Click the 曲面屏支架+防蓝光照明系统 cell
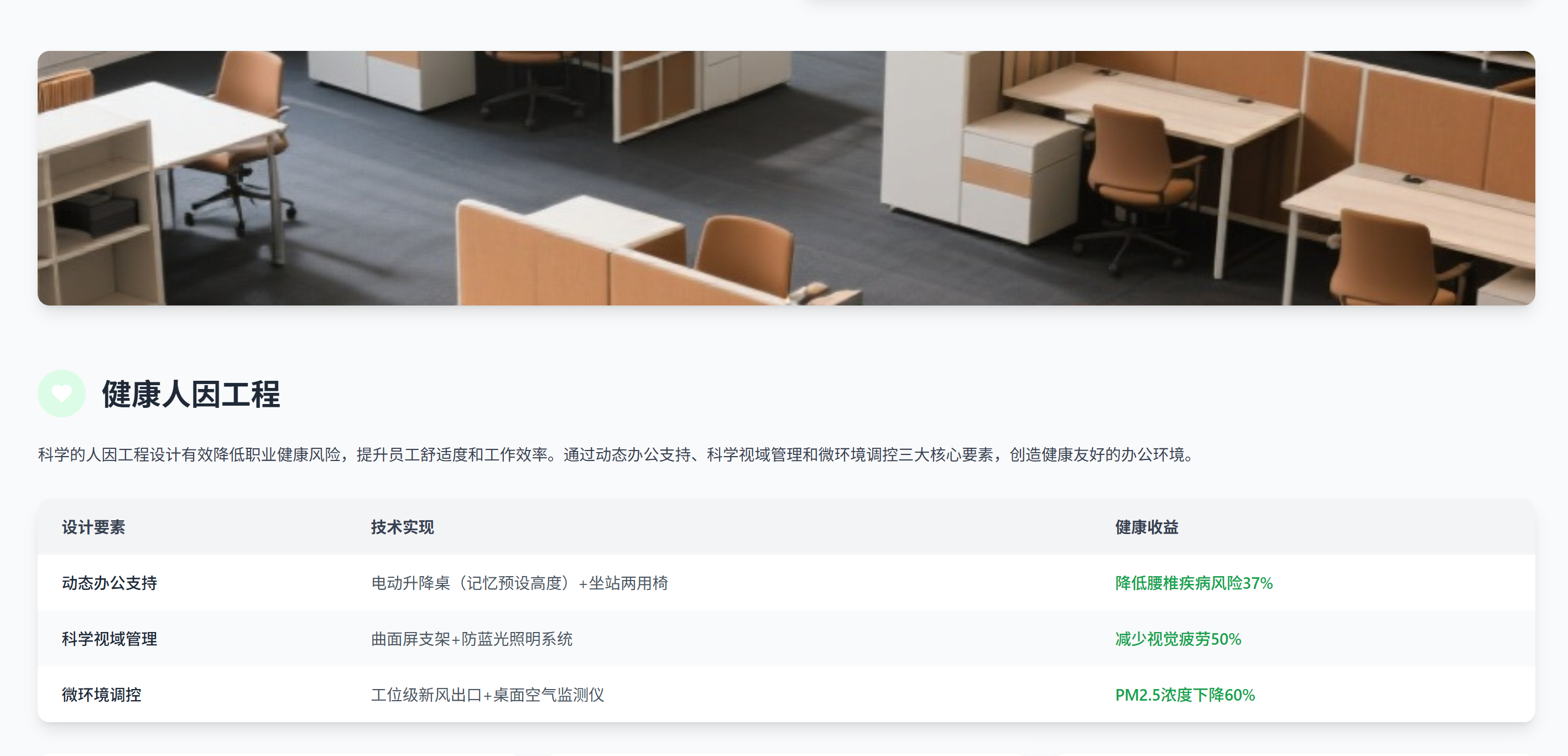 pyautogui.click(x=472, y=639)
